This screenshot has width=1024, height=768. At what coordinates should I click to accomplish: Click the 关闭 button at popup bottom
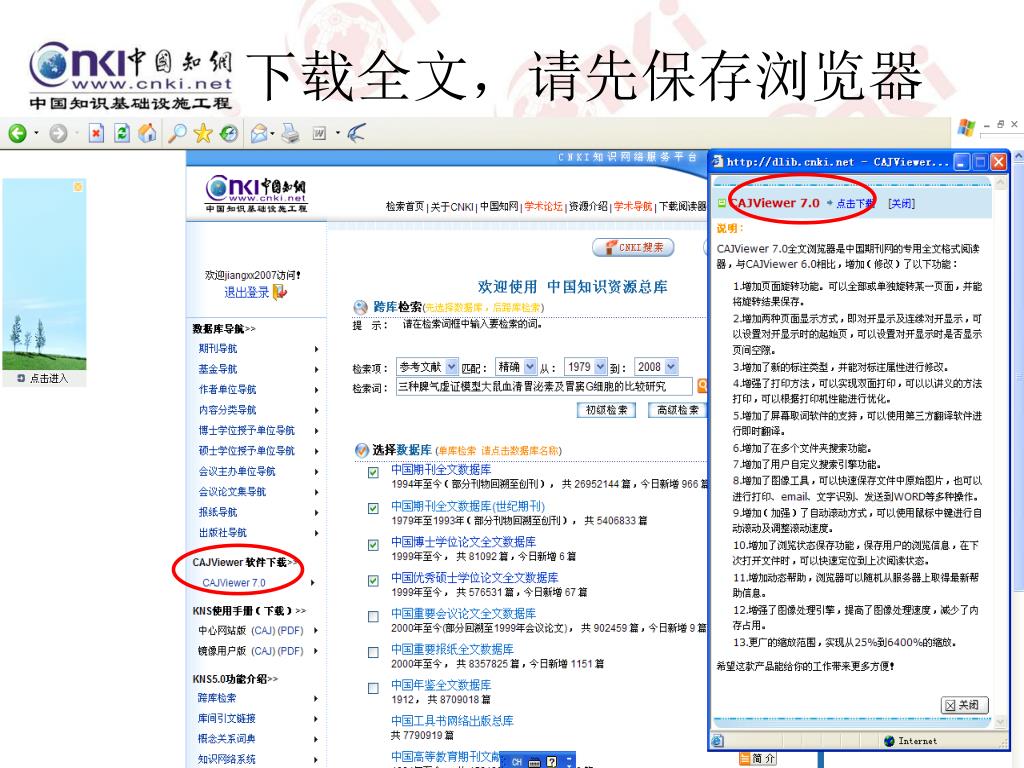(x=964, y=705)
